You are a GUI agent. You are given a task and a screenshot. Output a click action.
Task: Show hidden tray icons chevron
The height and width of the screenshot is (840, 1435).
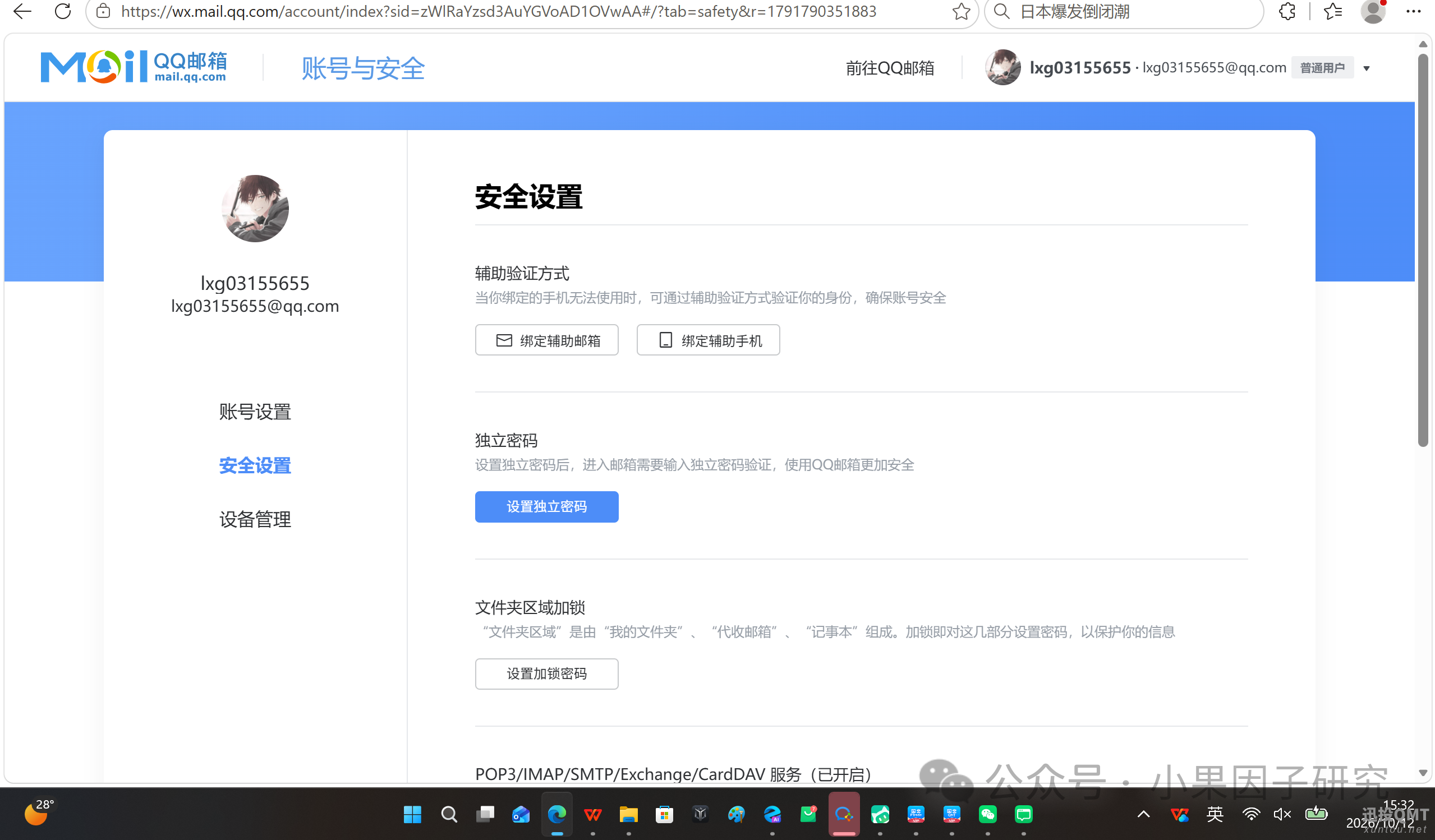coord(1143,814)
